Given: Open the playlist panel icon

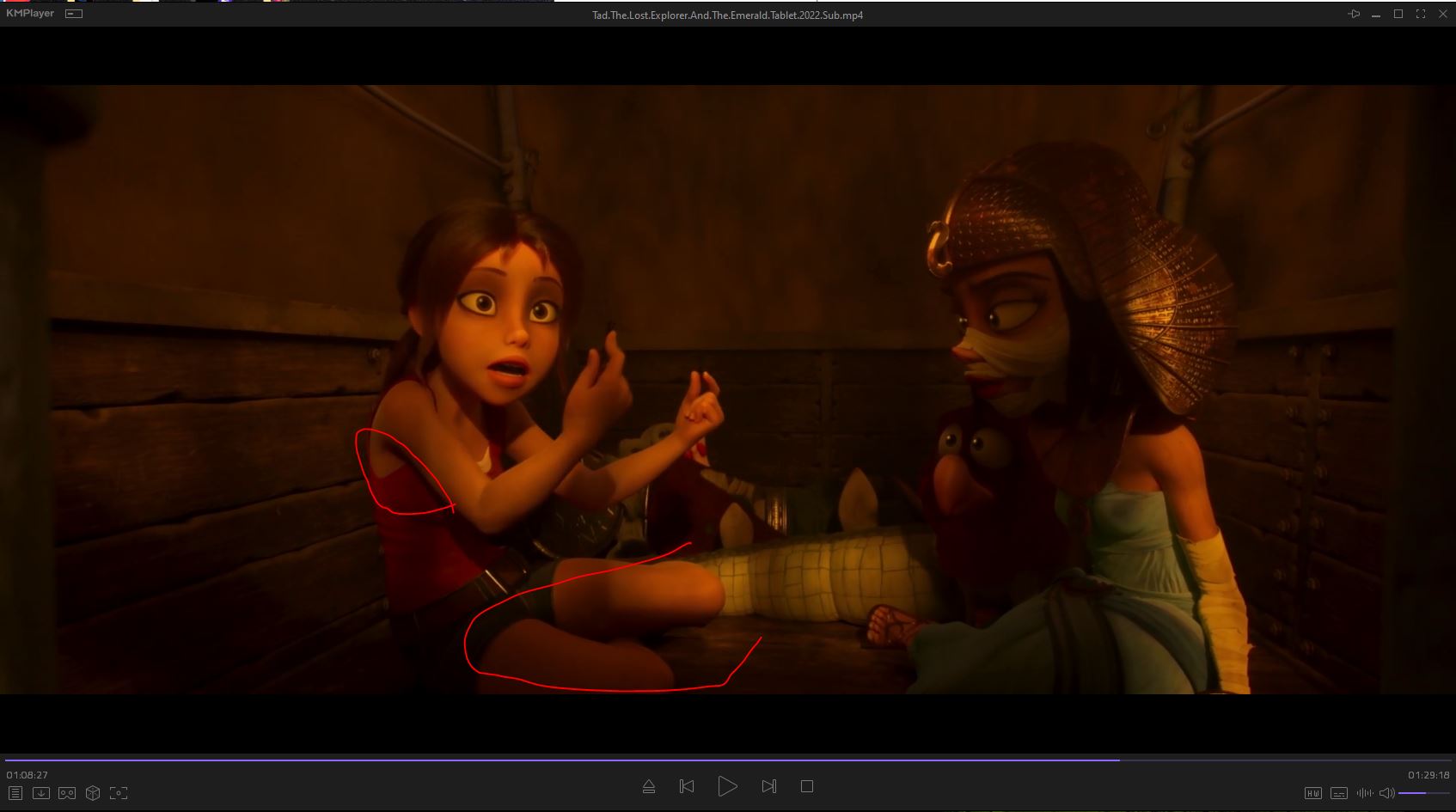Looking at the screenshot, I should 15,793.
